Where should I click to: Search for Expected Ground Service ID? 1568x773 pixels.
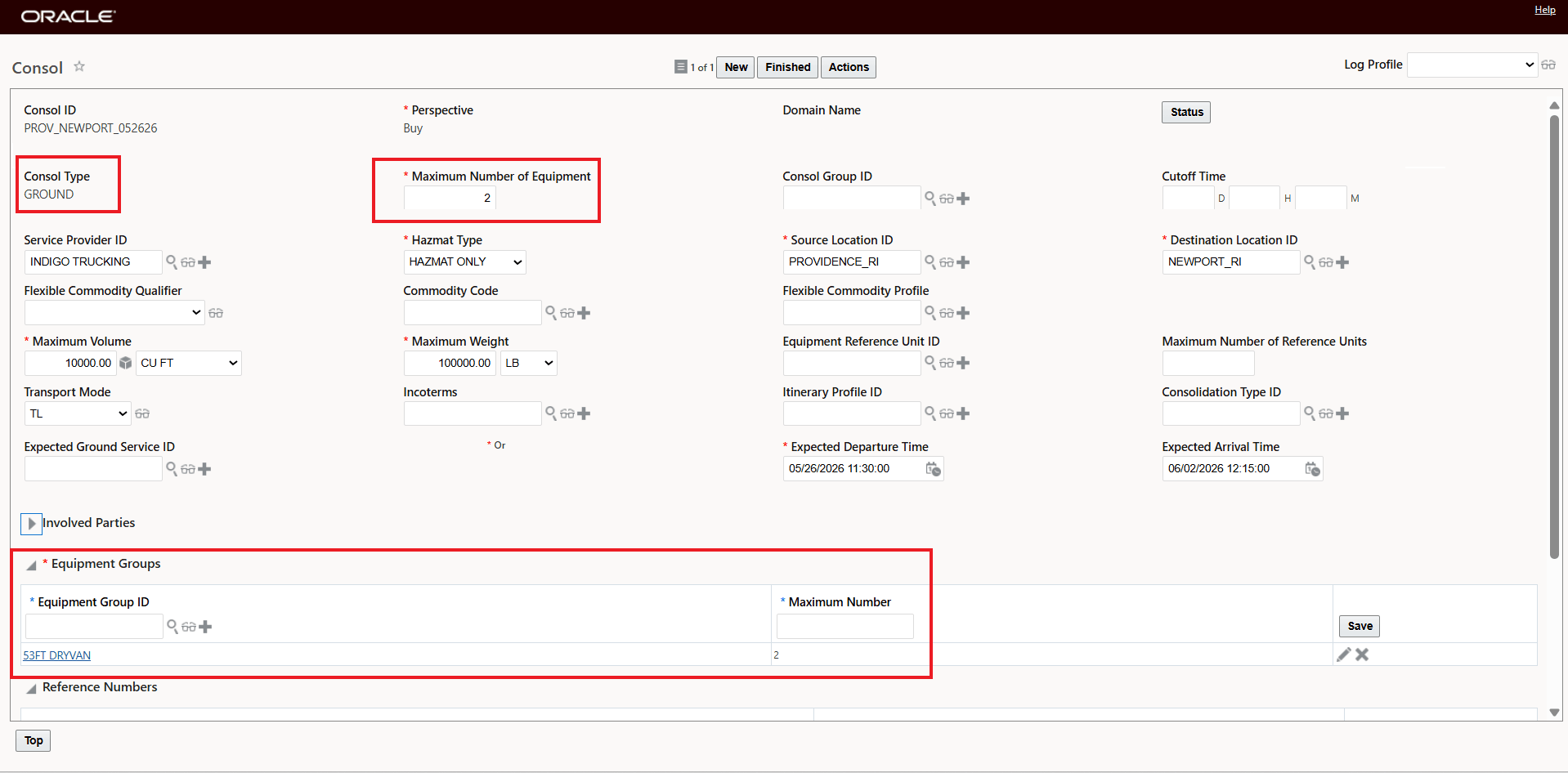coord(172,468)
